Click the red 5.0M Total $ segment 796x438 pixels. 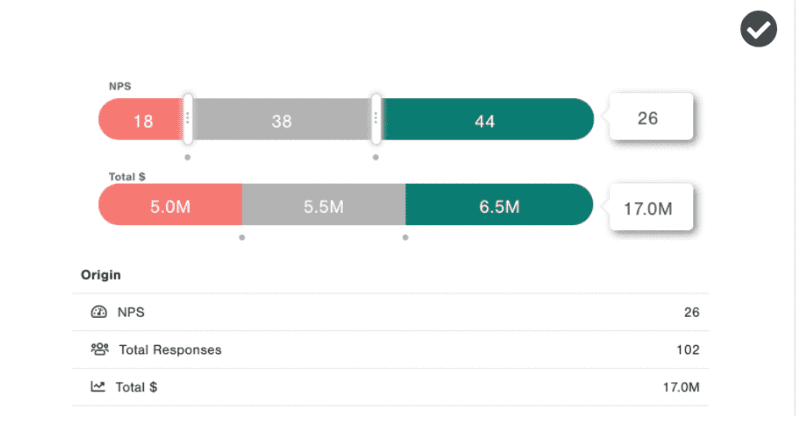[x=170, y=205]
